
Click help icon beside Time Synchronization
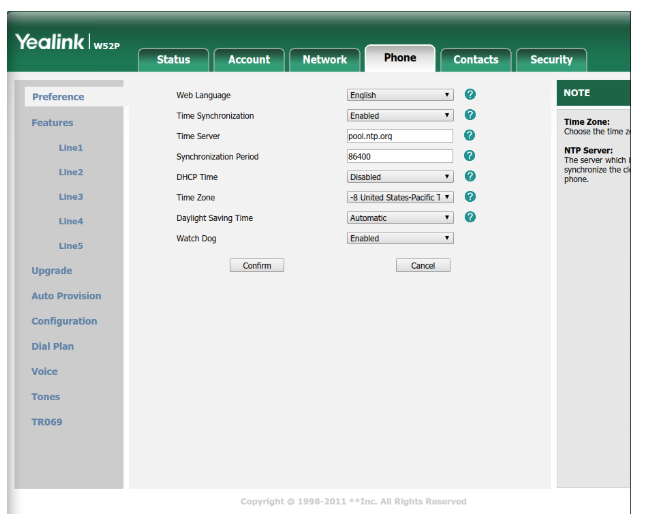470,115
